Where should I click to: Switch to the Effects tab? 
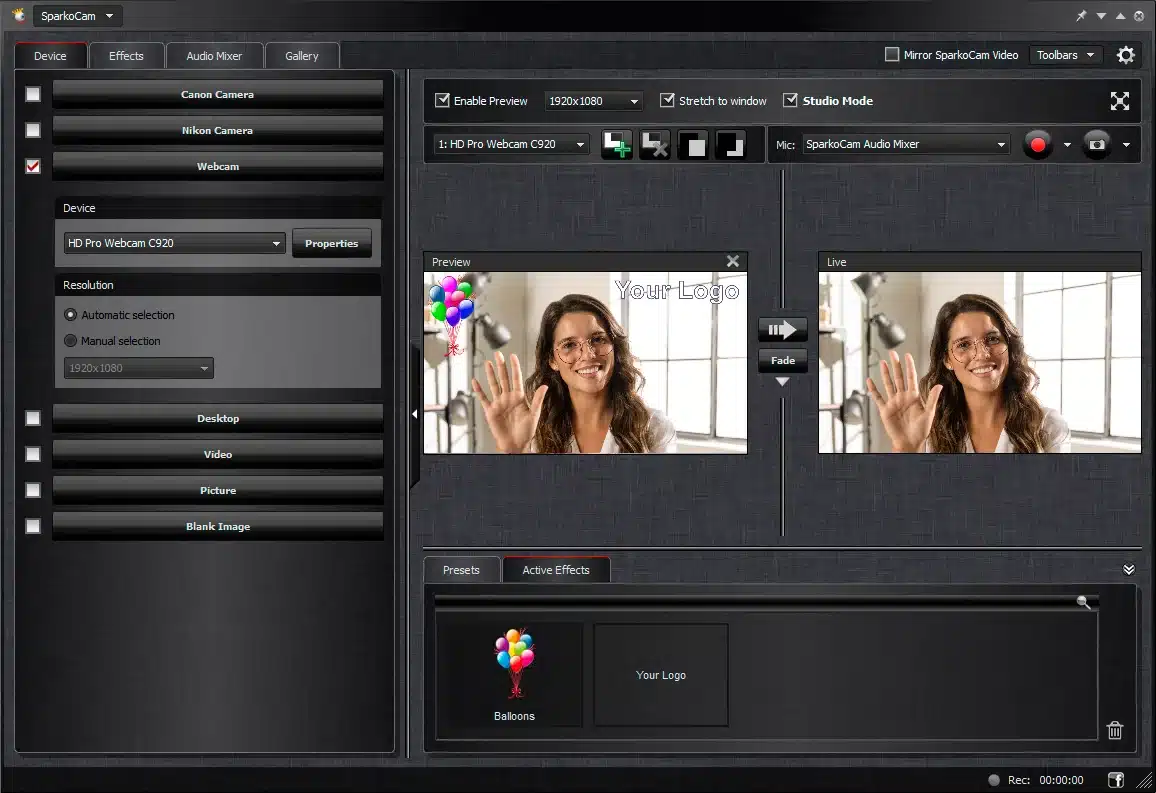[x=126, y=56]
